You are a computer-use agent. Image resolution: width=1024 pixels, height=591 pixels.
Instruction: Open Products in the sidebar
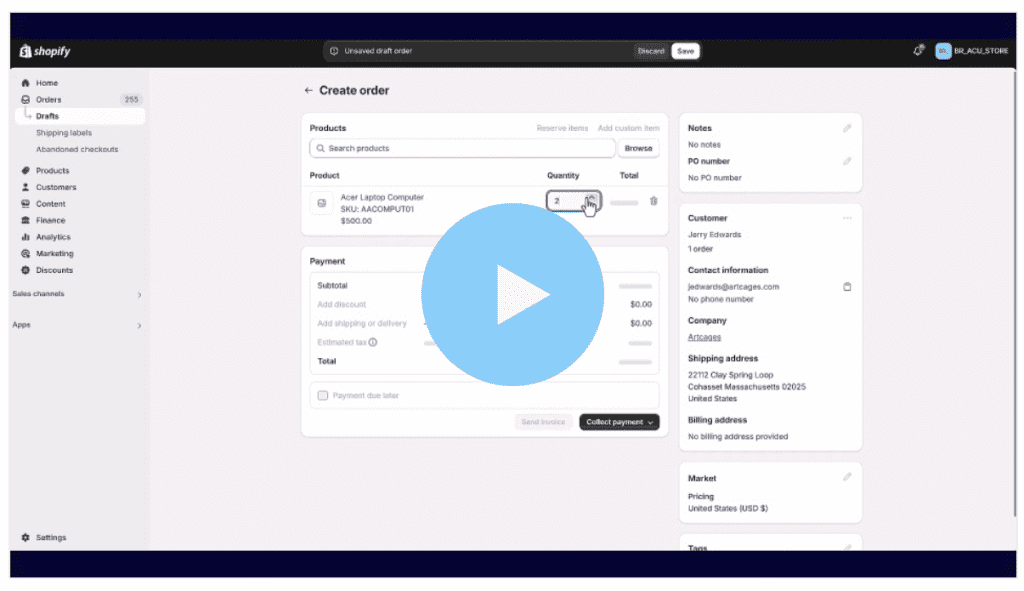click(52, 171)
